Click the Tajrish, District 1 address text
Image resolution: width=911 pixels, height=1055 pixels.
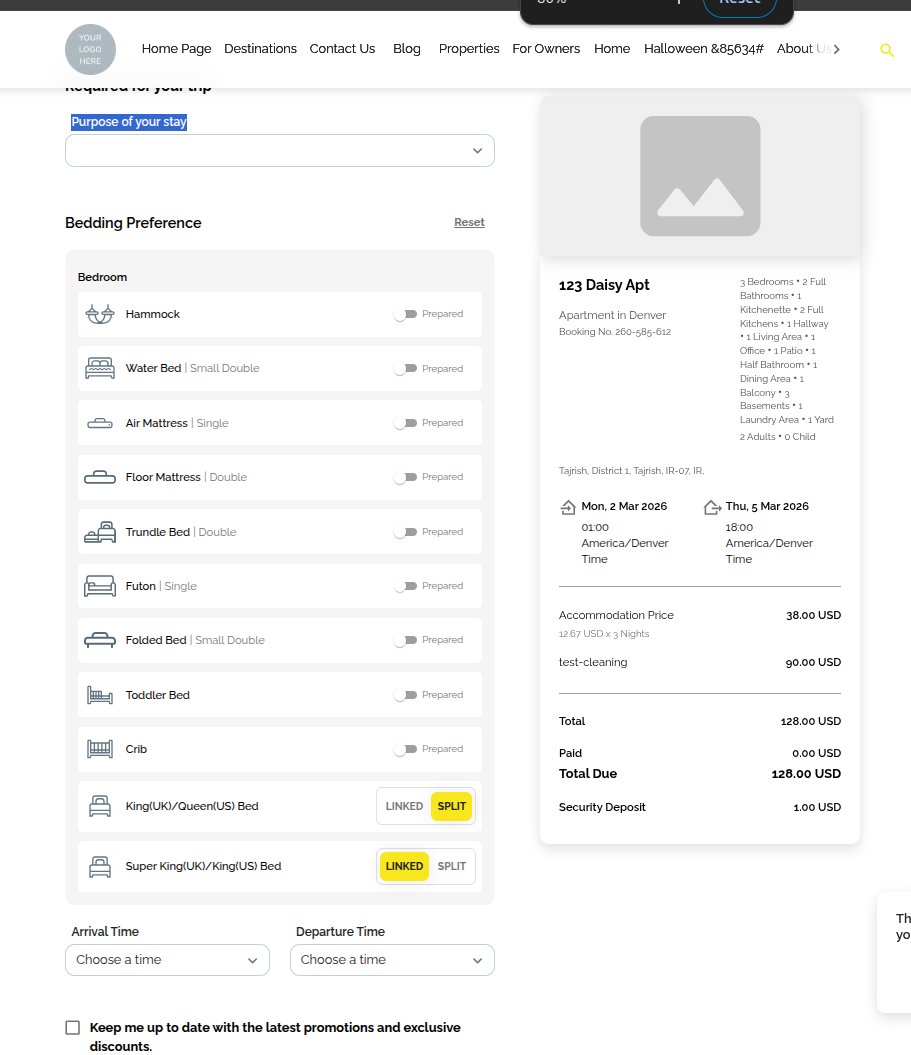[x=632, y=471]
